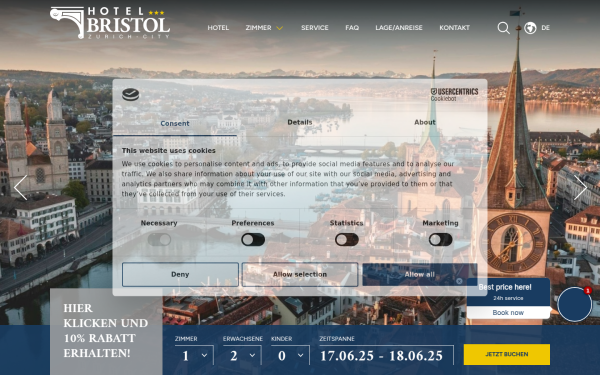Enable the Statistics cookies switch
Viewport: 600px width, 375px height.
(347, 240)
